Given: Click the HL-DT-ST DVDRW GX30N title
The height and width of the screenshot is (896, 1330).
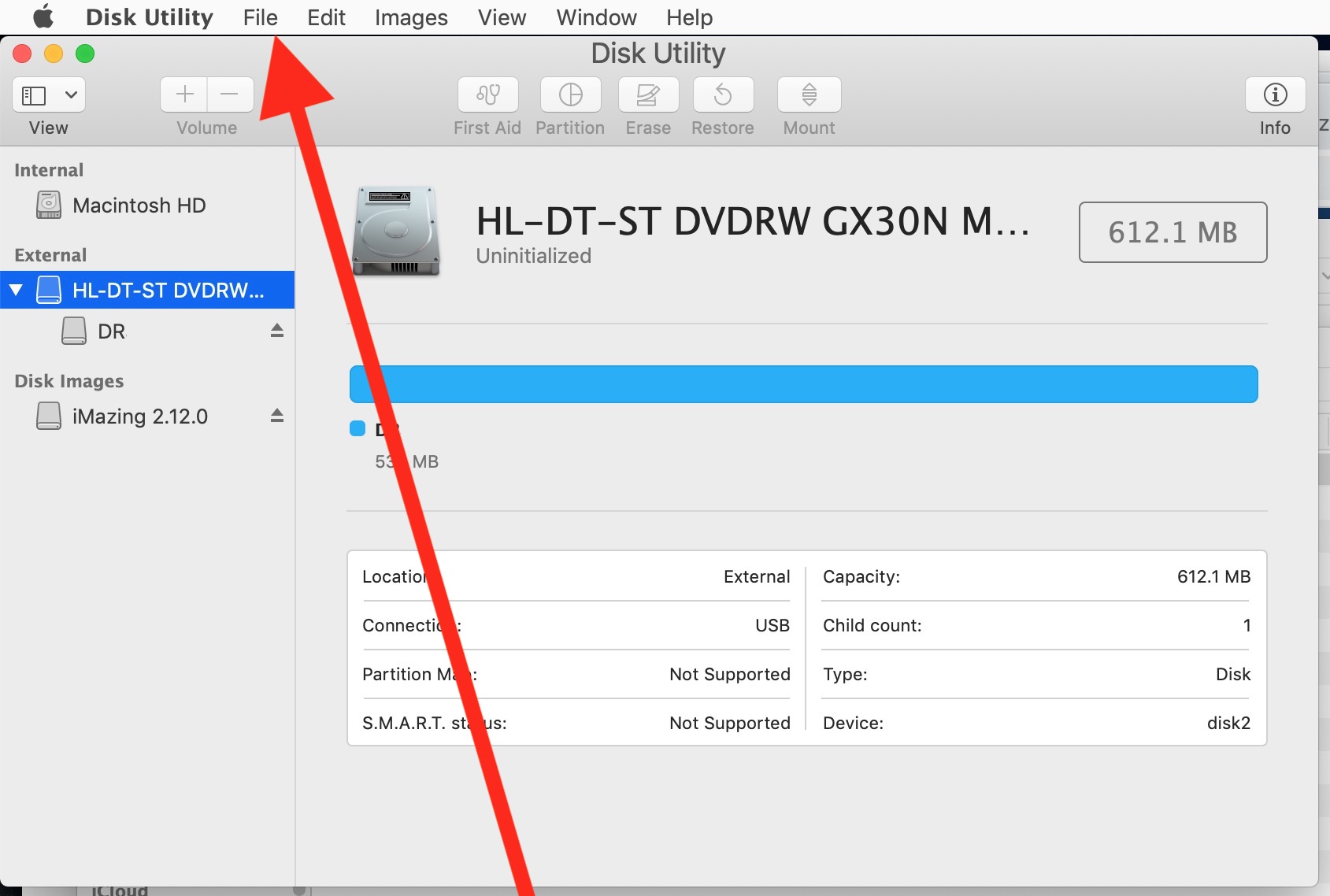Looking at the screenshot, I should (x=753, y=221).
